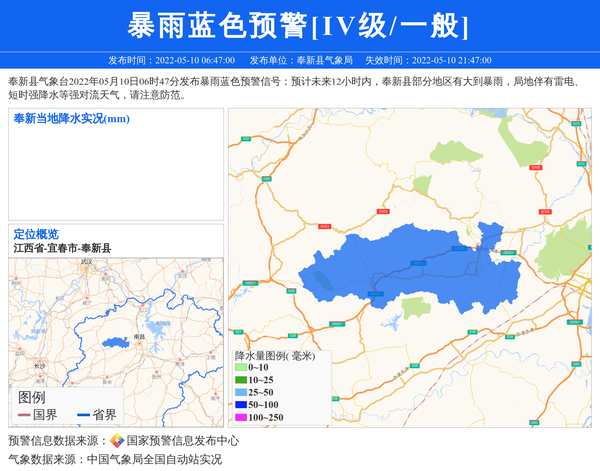Click the National Warning Center logo icon

(117, 441)
